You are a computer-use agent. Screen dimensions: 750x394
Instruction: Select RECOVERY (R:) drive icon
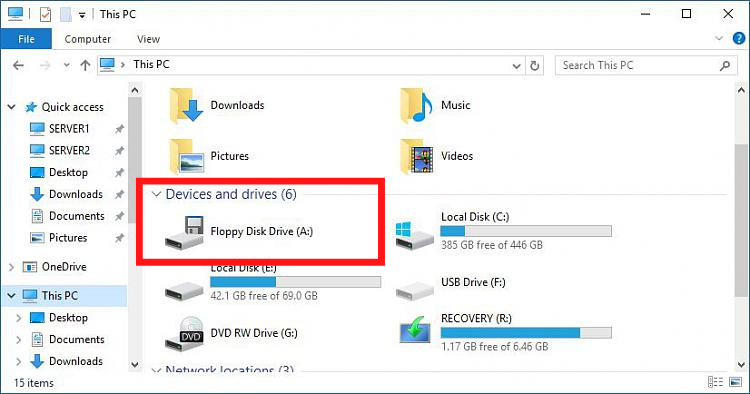(x=415, y=330)
